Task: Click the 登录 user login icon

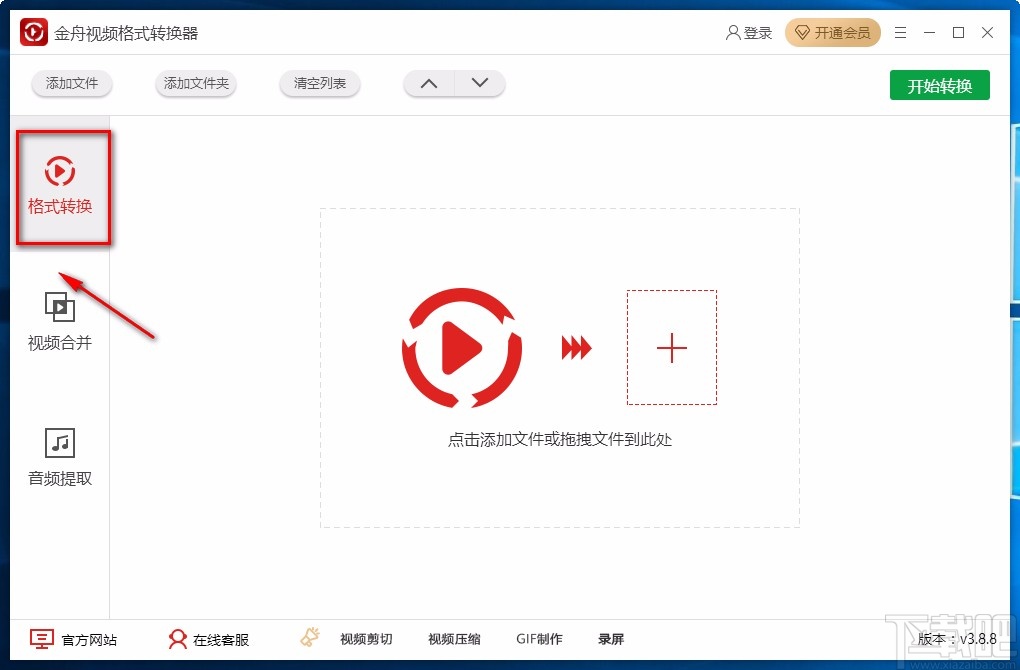Action: pos(734,32)
